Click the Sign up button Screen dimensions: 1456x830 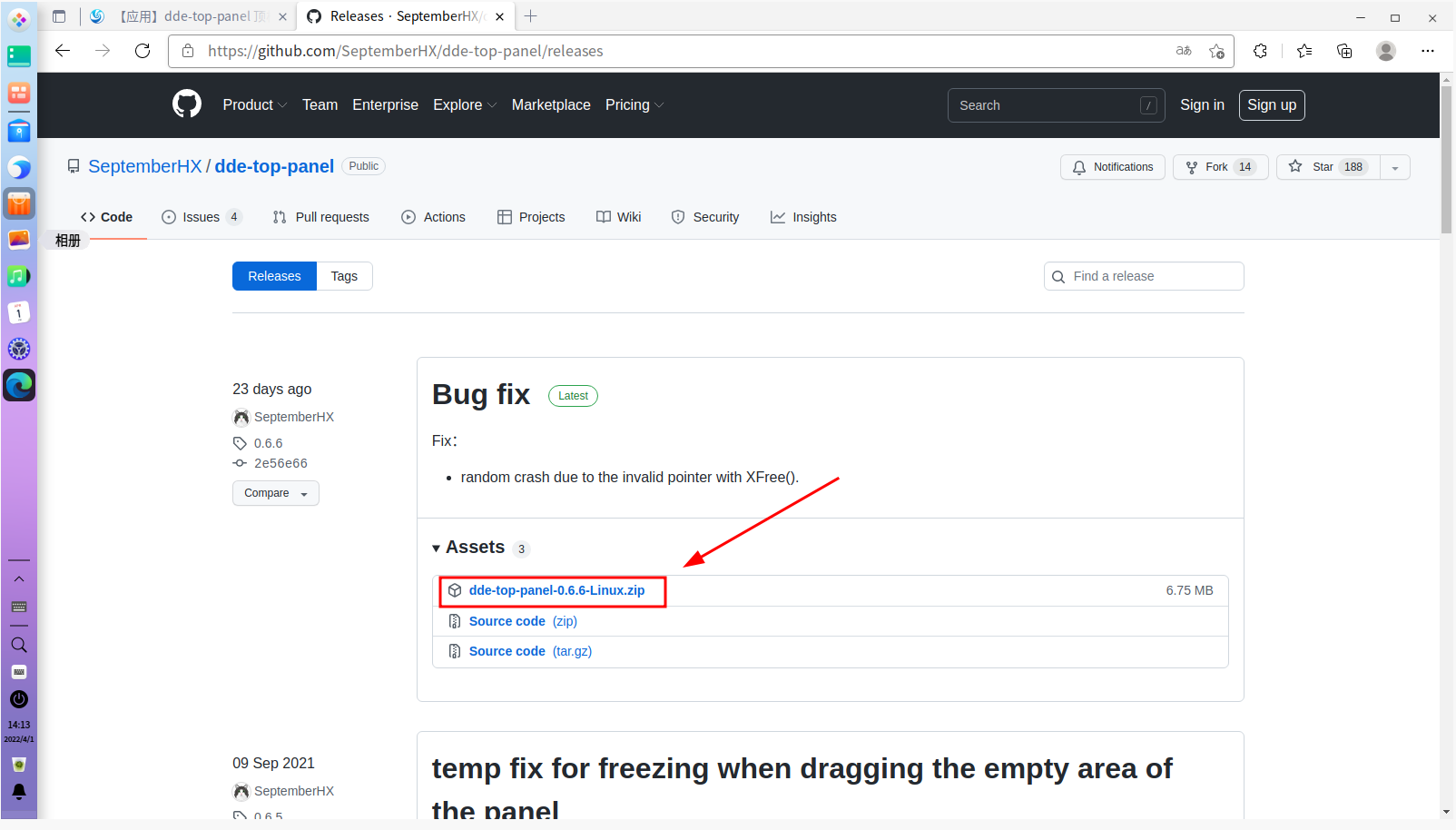pyautogui.click(x=1272, y=105)
